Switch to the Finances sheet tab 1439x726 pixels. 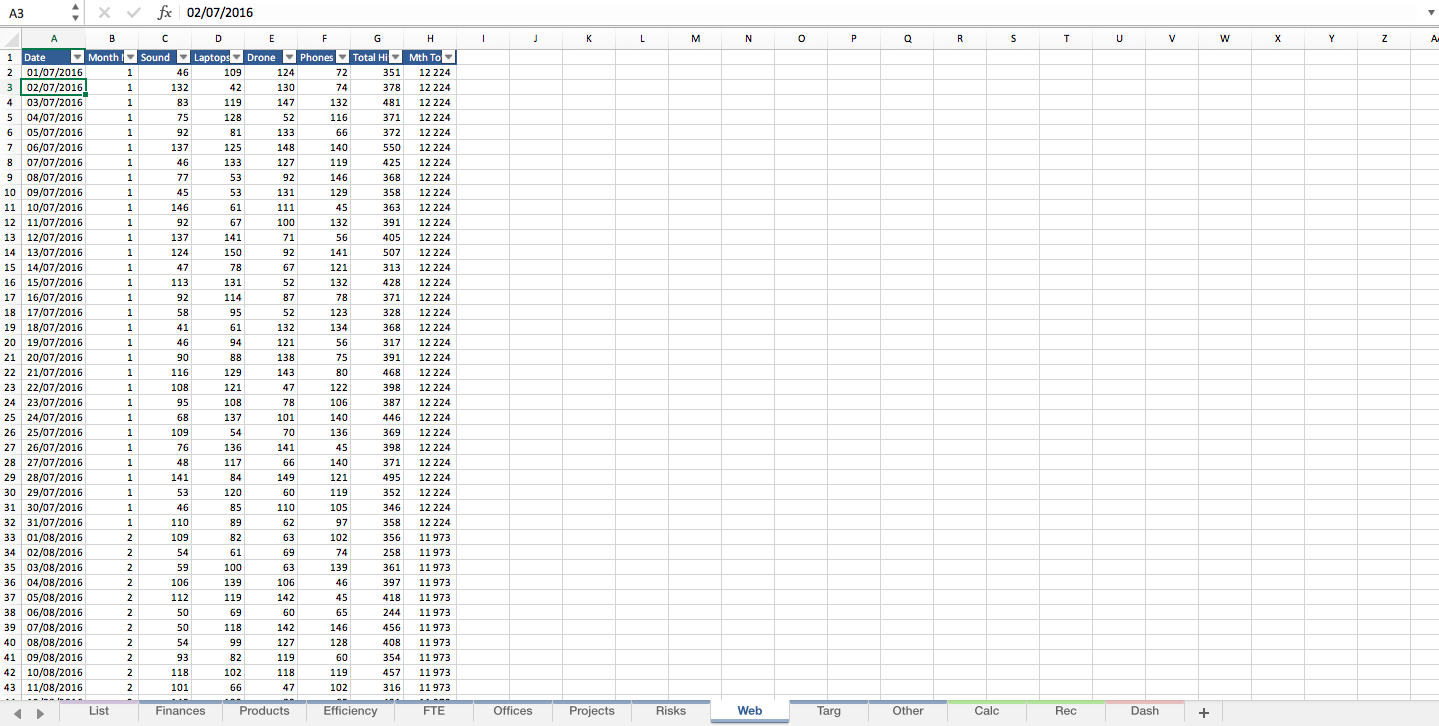[x=180, y=711]
